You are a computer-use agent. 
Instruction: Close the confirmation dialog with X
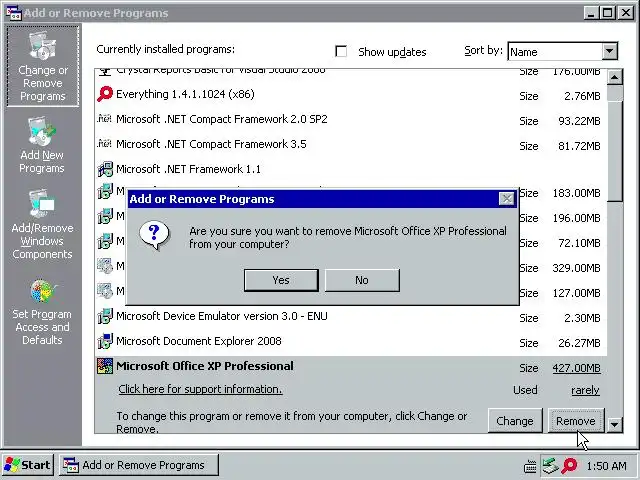click(507, 199)
